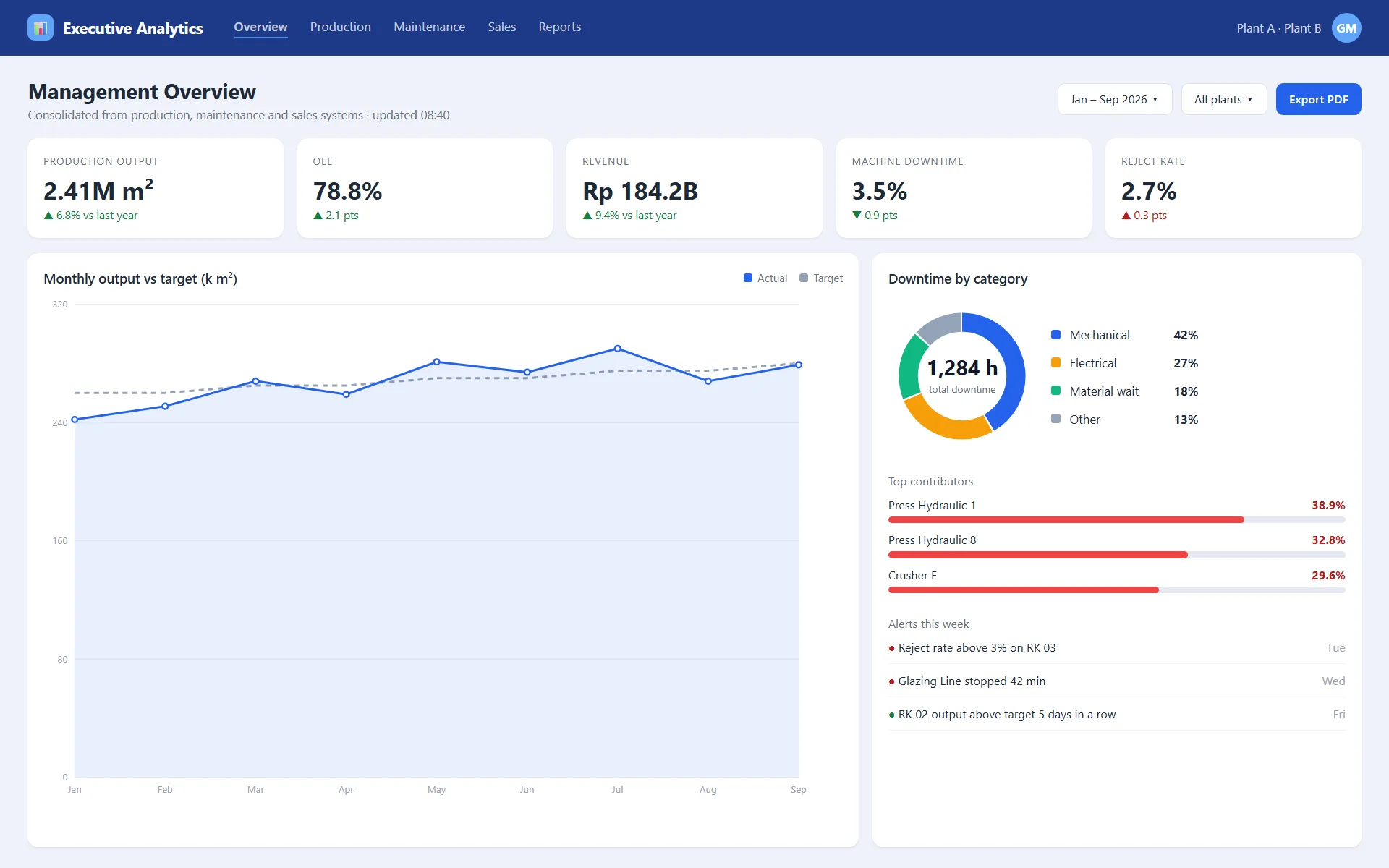Click the Monthly output vs target chart title
Screen dimensions: 1389x868
pos(140,278)
